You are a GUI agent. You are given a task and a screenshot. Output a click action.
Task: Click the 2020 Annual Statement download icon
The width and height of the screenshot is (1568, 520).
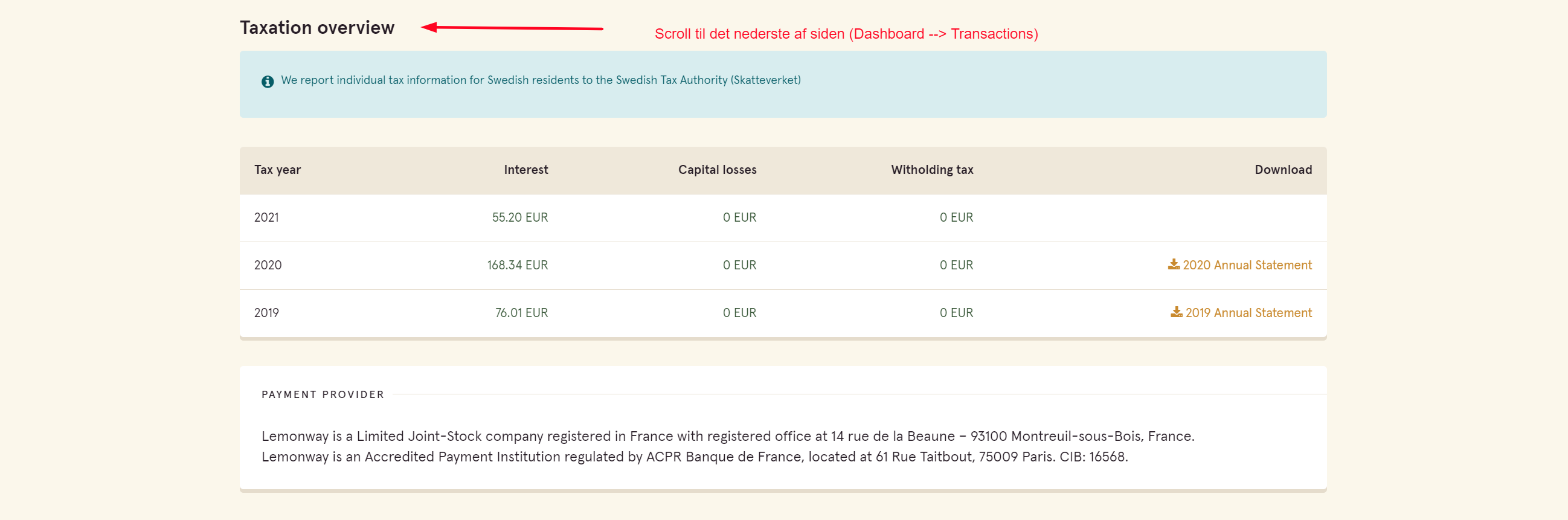tap(1174, 265)
